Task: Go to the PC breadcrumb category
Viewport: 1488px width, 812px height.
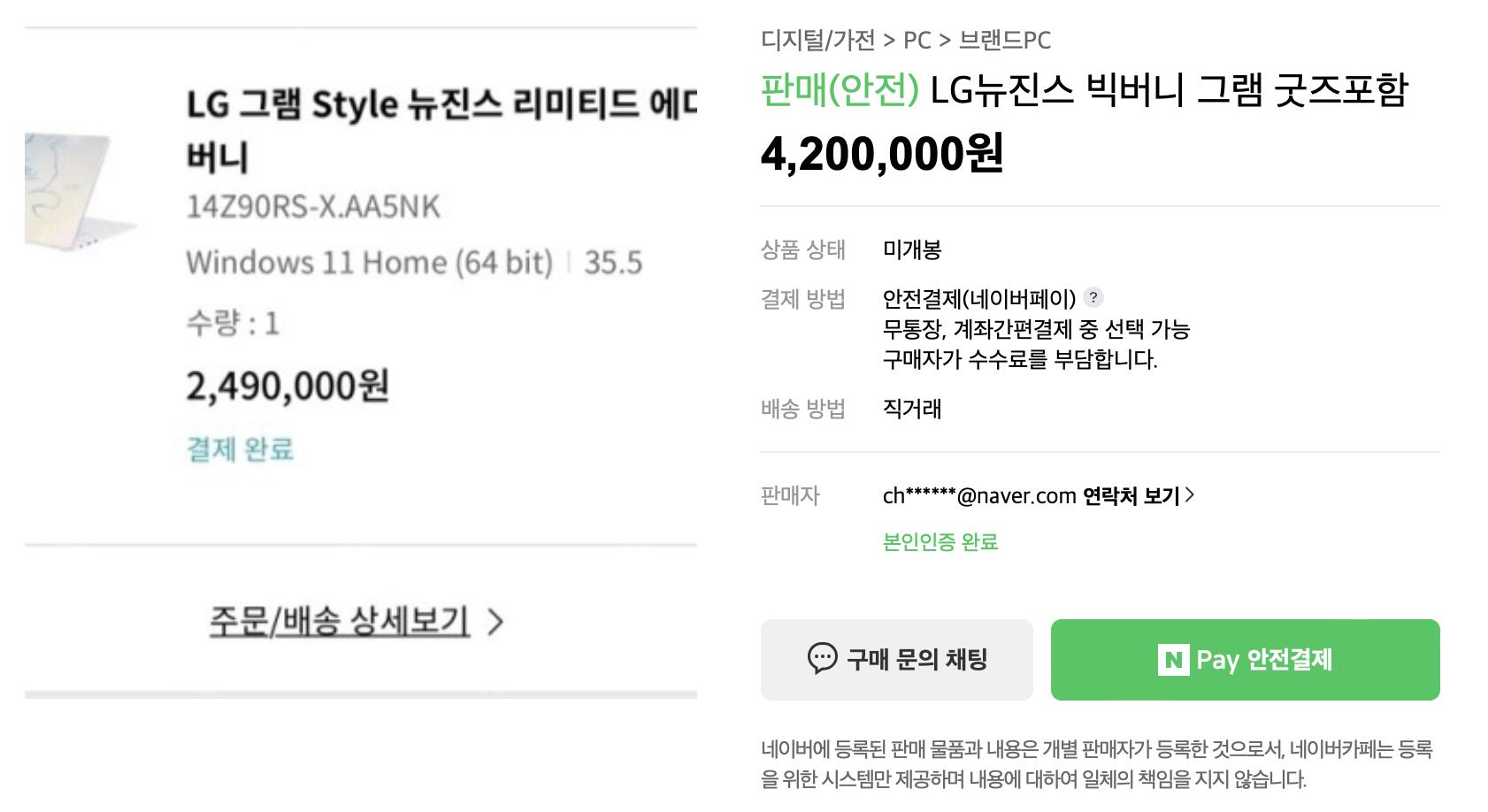Action: click(x=917, y=41)
